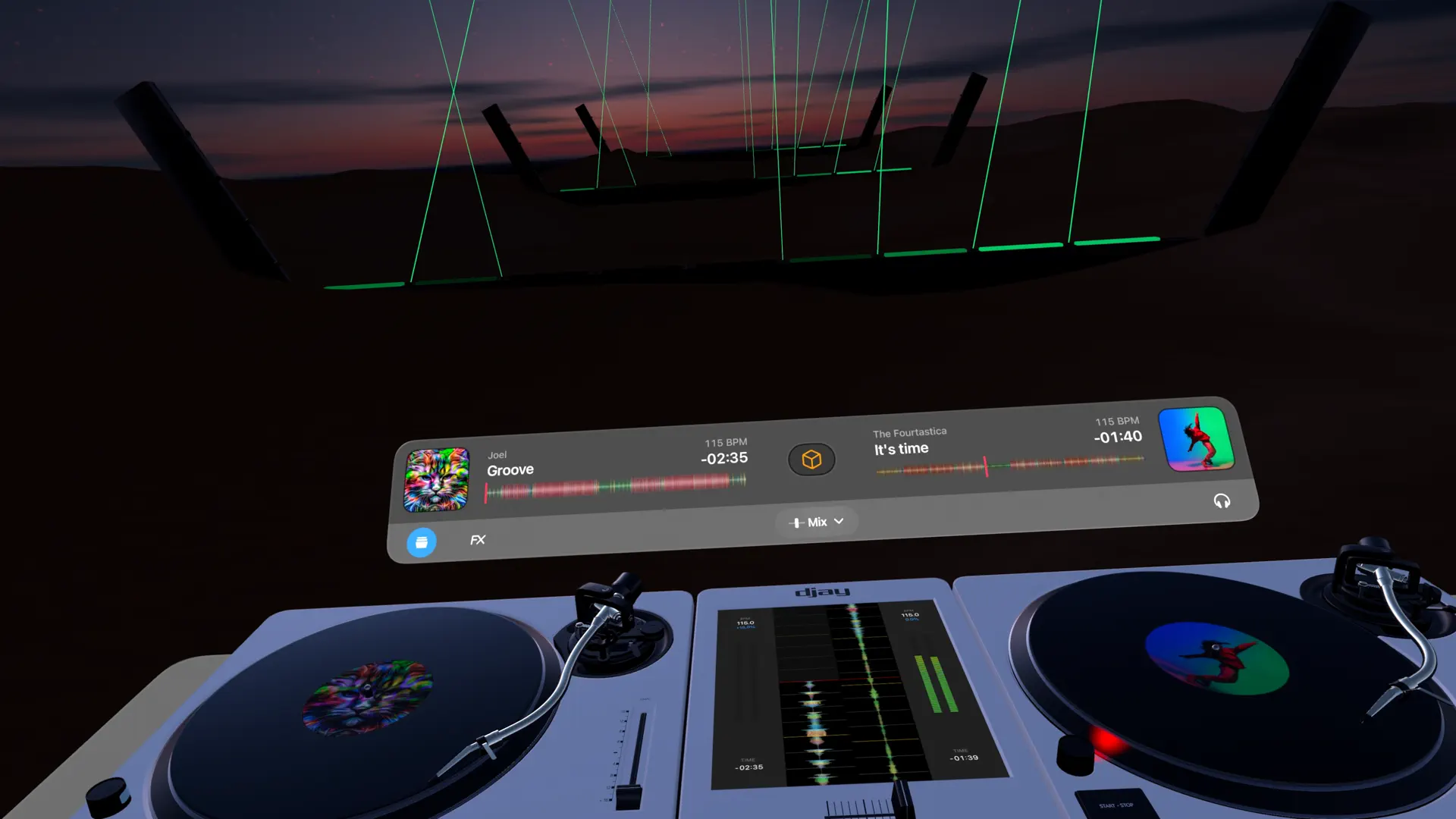This screenshot has width=1456, height=819.
Task: Open the blue music library icon
Action: 422,543
